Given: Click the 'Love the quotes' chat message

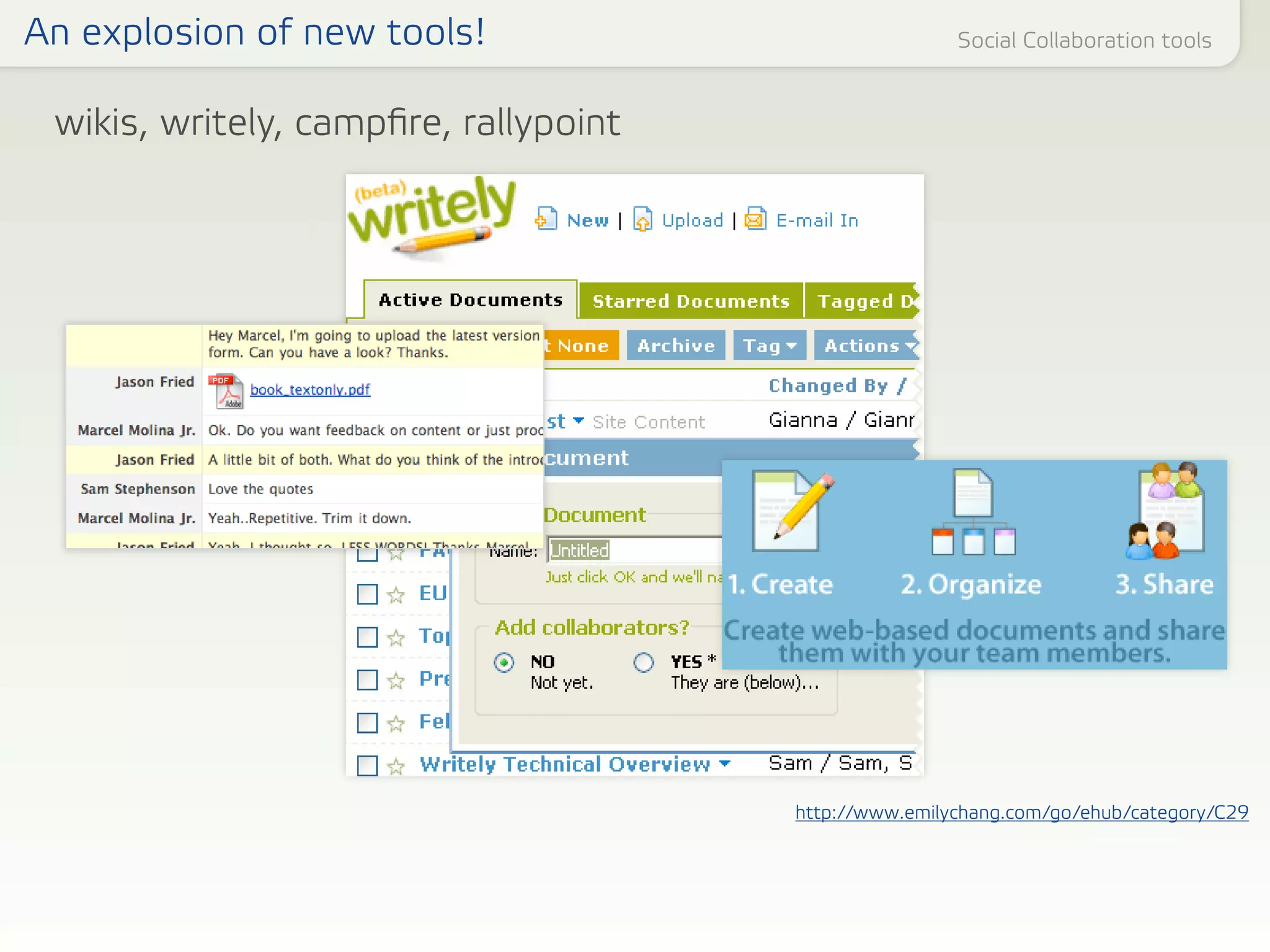Looking at the screenshot, I should [x=260, y=489].
